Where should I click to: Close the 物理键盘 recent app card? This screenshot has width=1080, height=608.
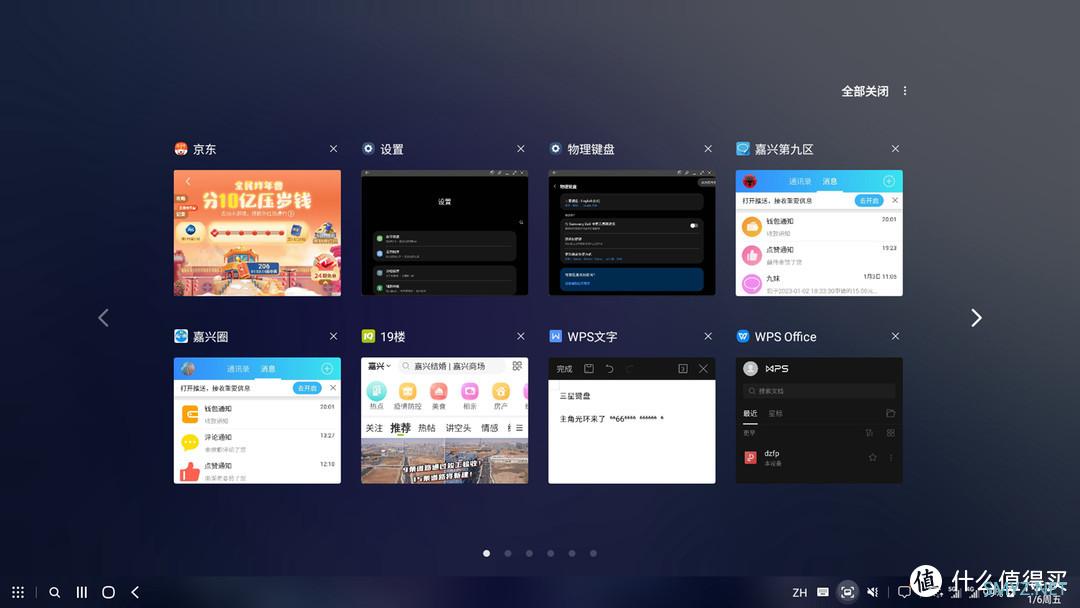(x=708, y=149)
